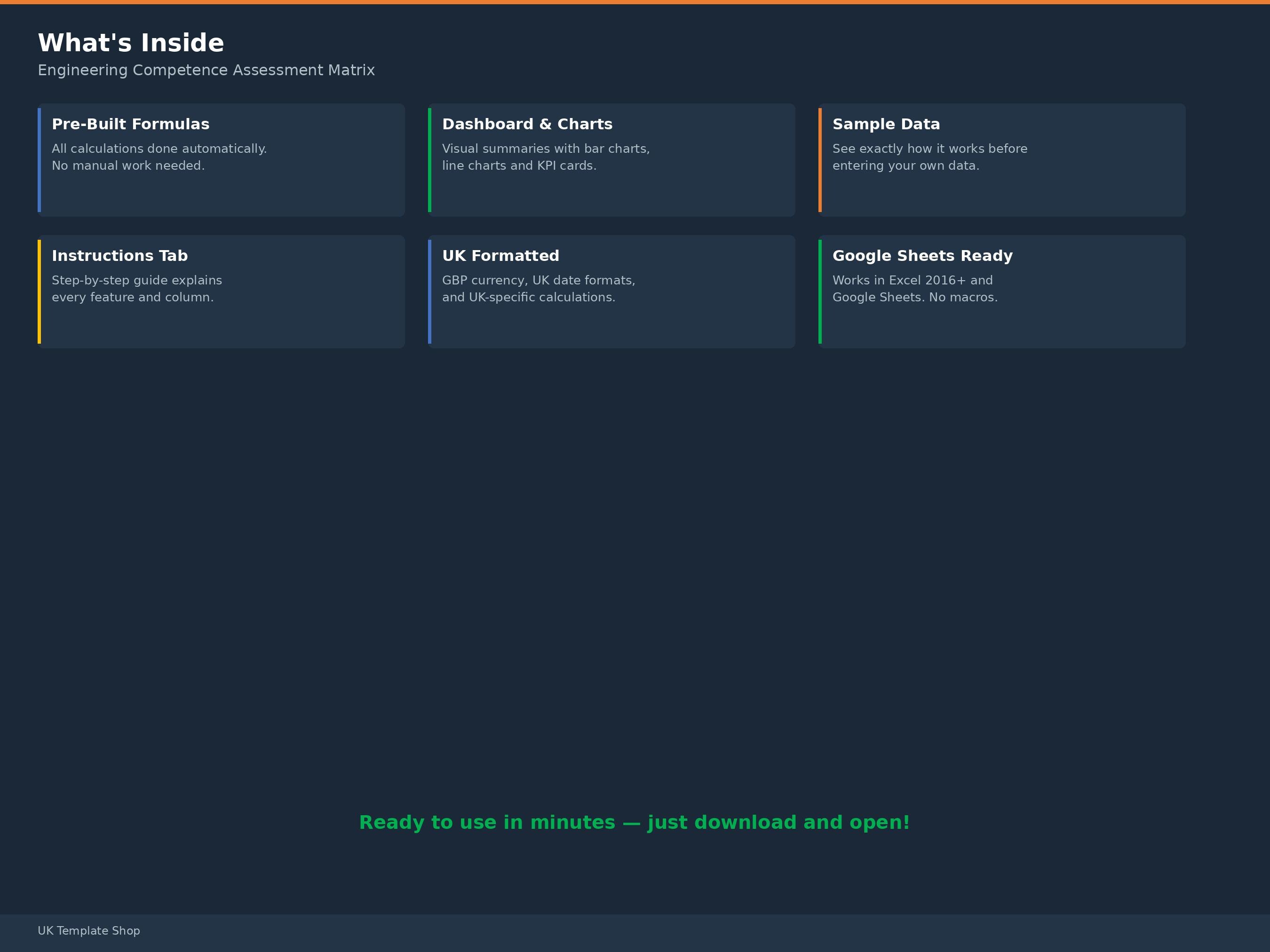Click the "Works in Excel 2016+ and" line
The height and width of the screenshot is (952, 1270).
point(913,281)
